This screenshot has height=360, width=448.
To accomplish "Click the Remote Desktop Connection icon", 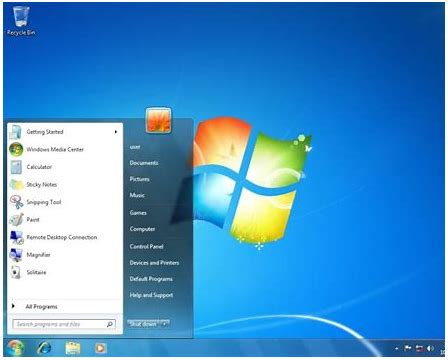I will (x=16, y=237).
